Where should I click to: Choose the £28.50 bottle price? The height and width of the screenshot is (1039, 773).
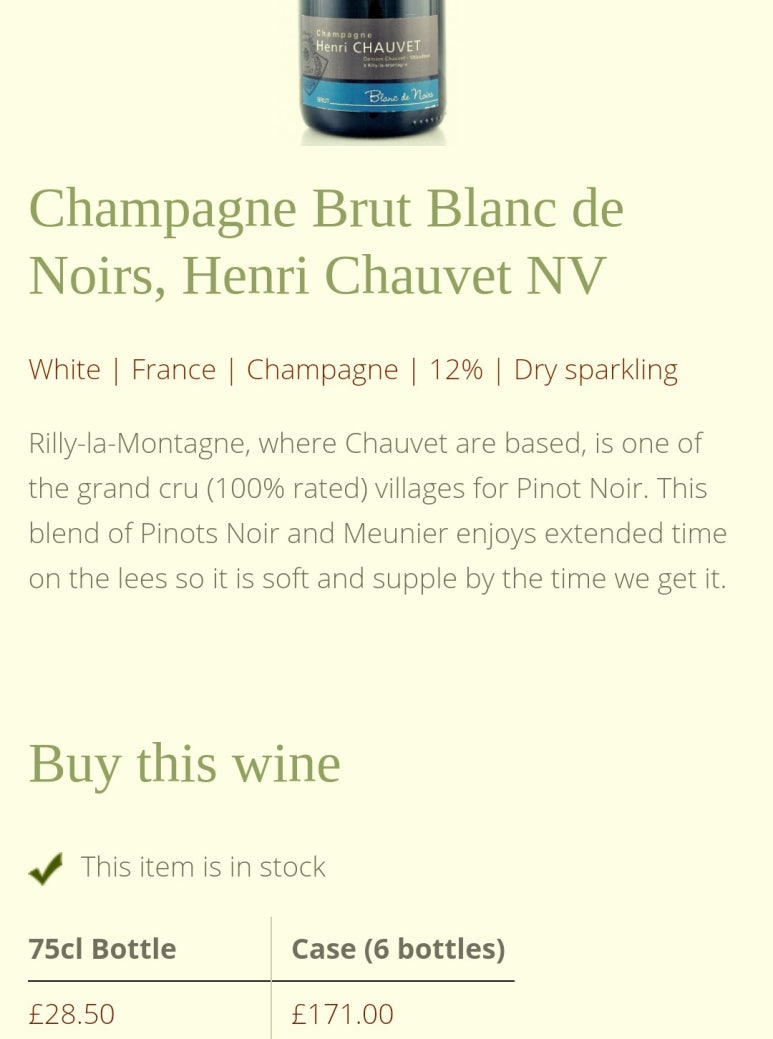(x=72, y=1014)
